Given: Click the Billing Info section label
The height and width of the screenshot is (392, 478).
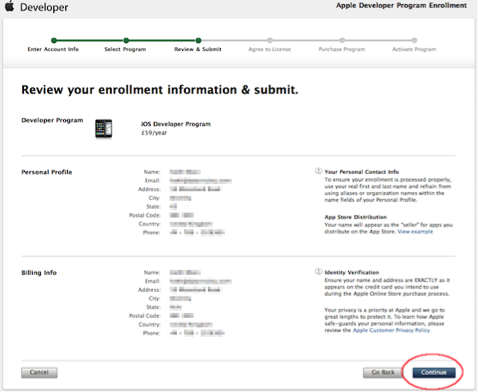Looking at the screenshot, I should point(39,273).
